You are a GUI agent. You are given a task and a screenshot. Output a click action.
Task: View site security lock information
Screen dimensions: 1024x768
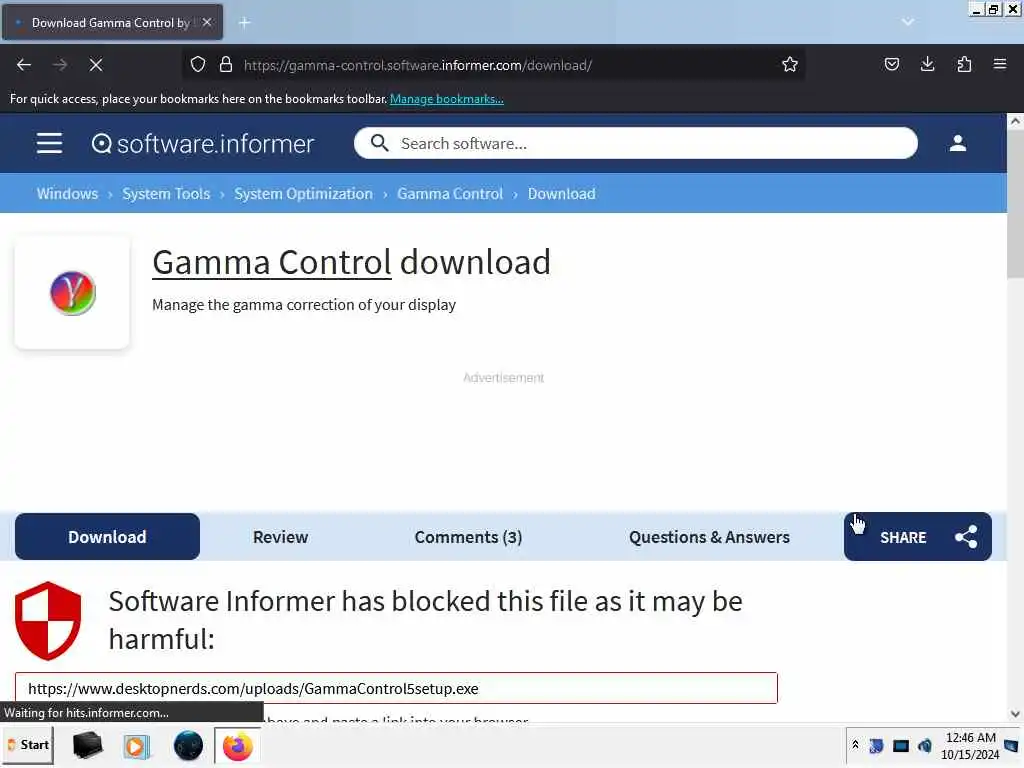tap(226, 65)
